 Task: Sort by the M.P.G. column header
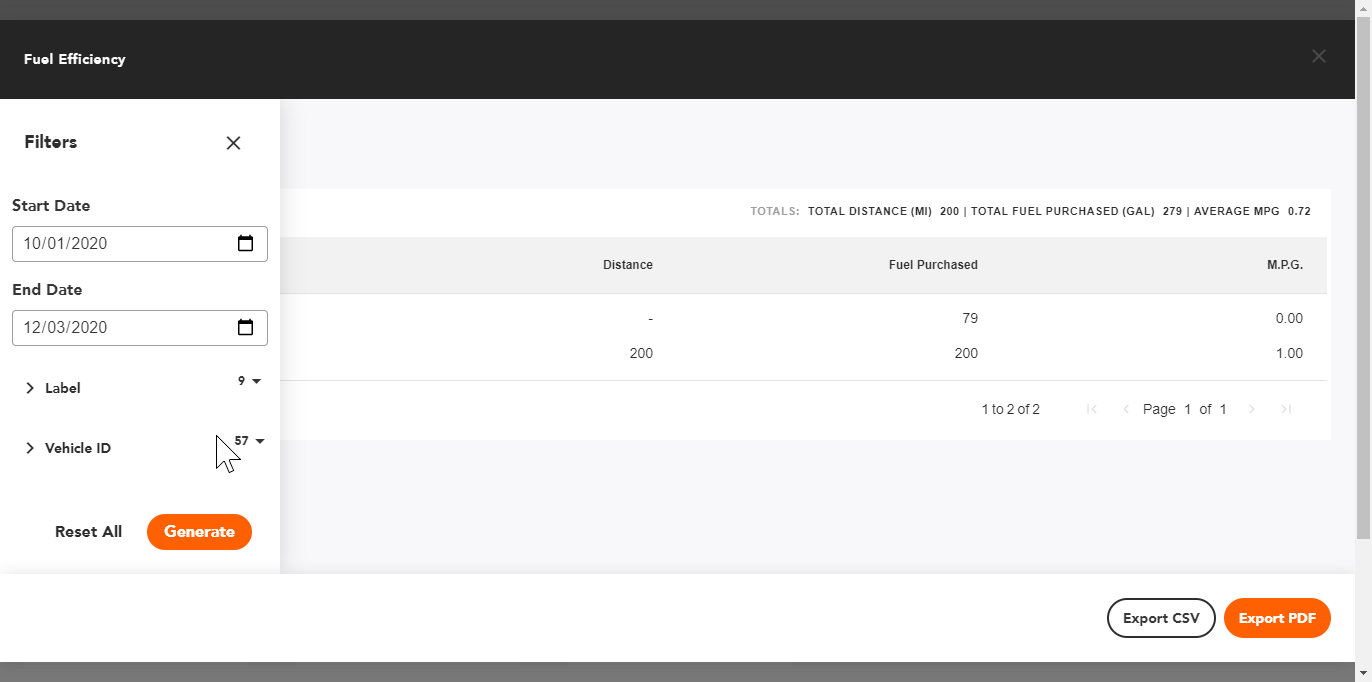pos(1284,265)
